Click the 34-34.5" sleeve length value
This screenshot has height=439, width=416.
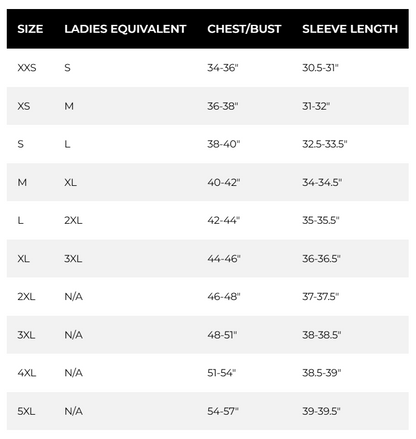(x=322, y=182)
